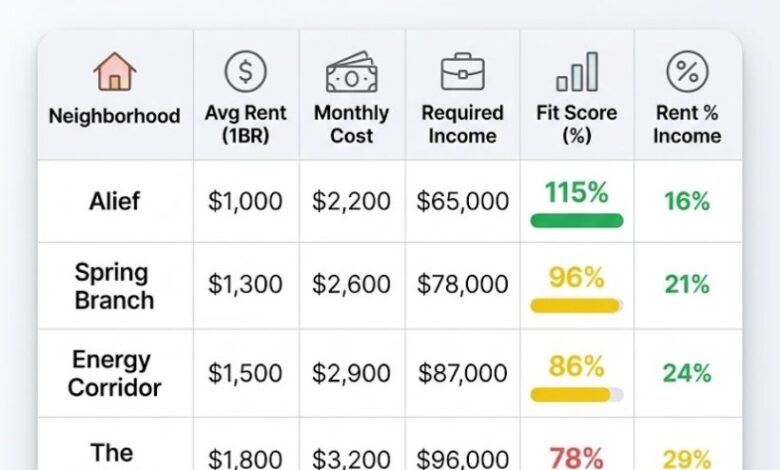780x470 pixels.
Task: Select the Alief neighborhood row label
Action: click(114, 201)
